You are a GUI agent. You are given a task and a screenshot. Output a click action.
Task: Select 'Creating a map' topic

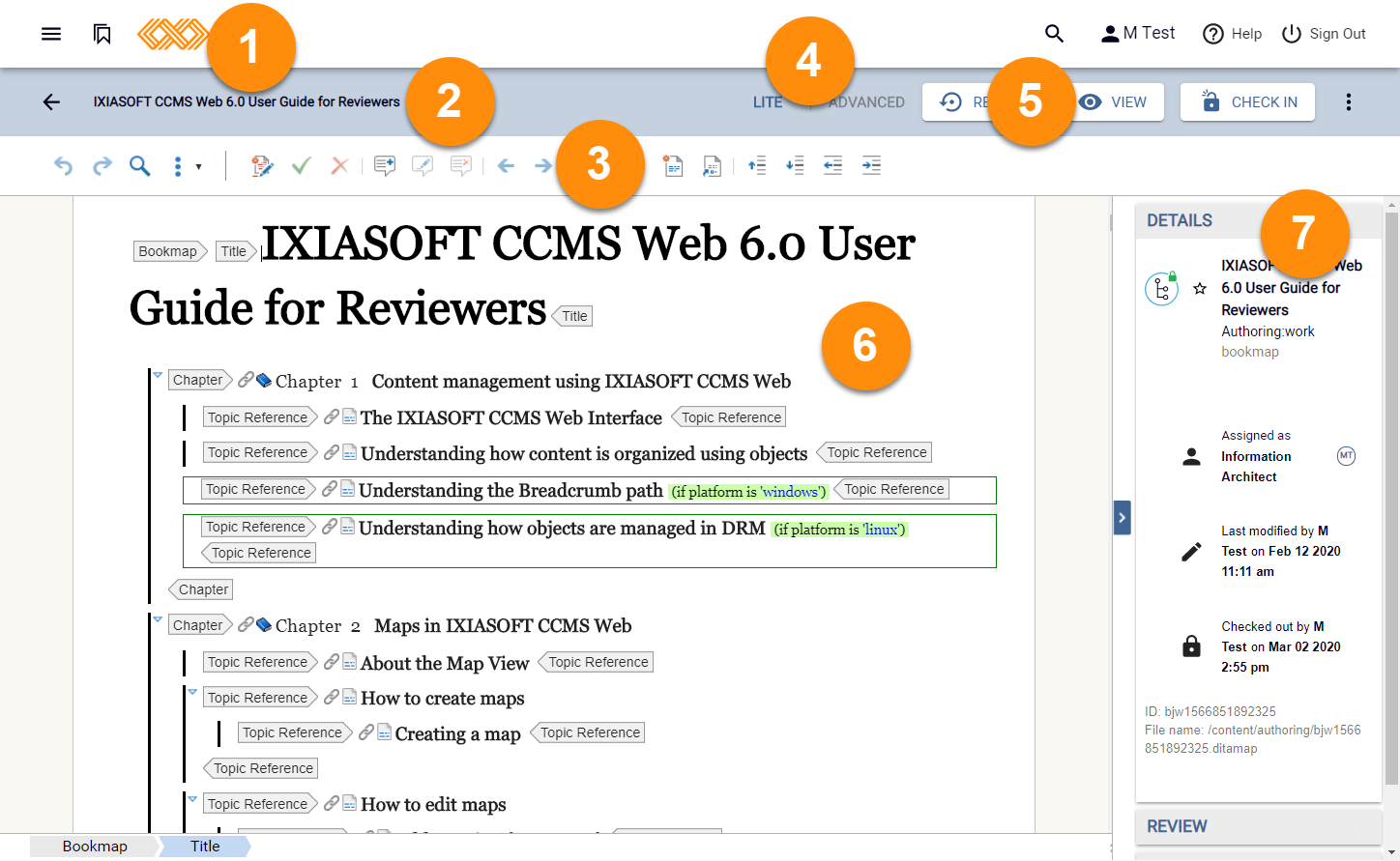(458, 733)
